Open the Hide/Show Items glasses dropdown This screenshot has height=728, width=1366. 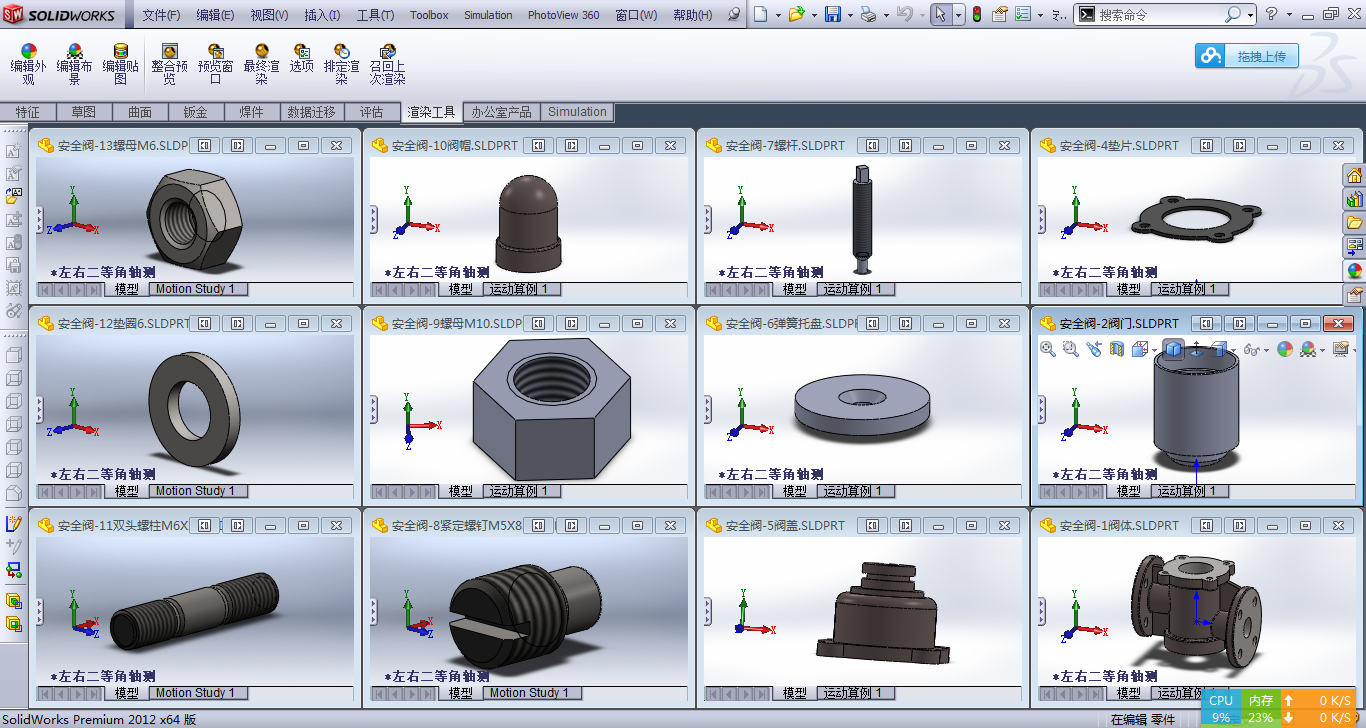(x=1254, y=349)
